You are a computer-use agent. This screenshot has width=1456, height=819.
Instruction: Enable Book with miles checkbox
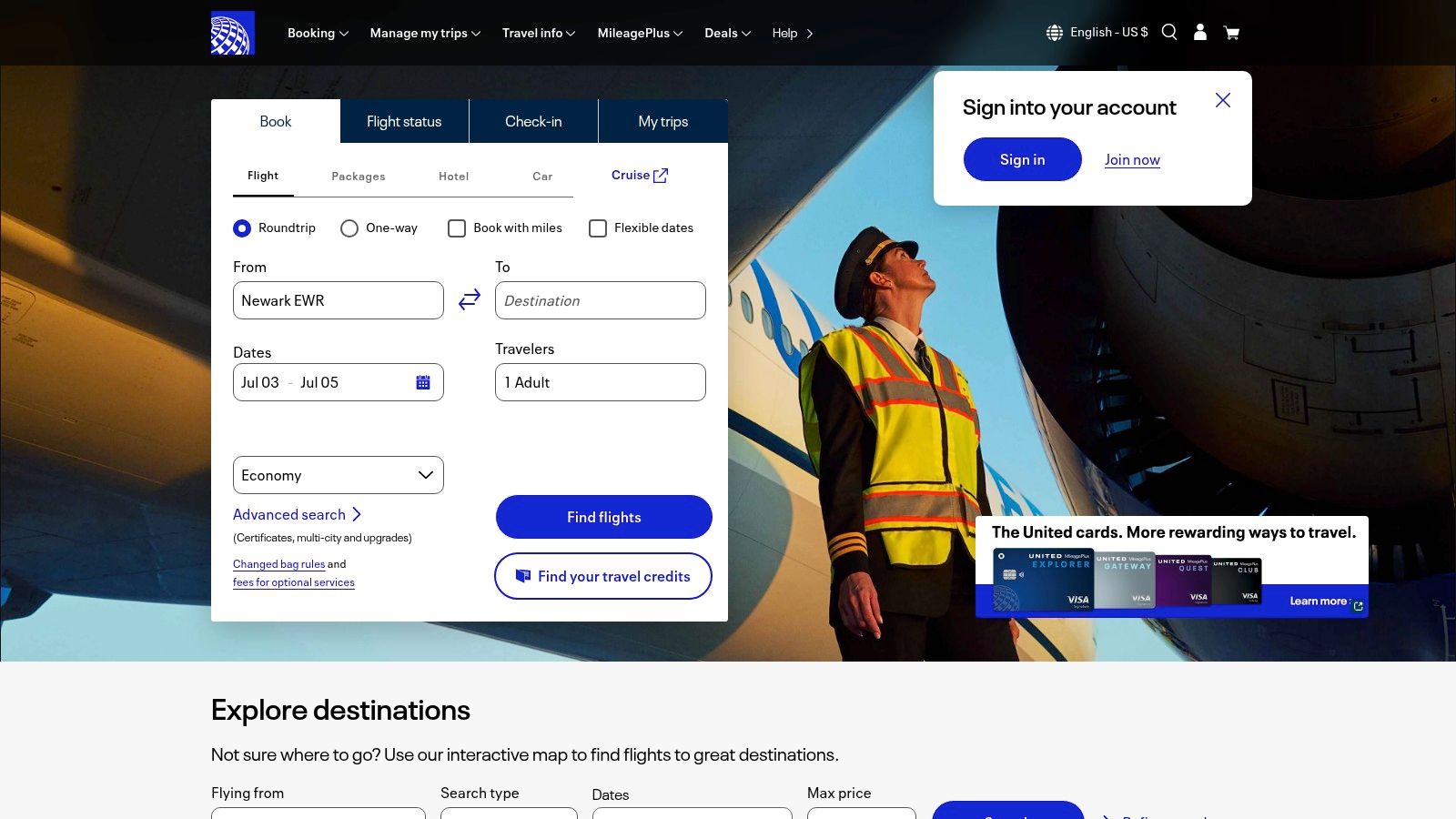(457, 228)
